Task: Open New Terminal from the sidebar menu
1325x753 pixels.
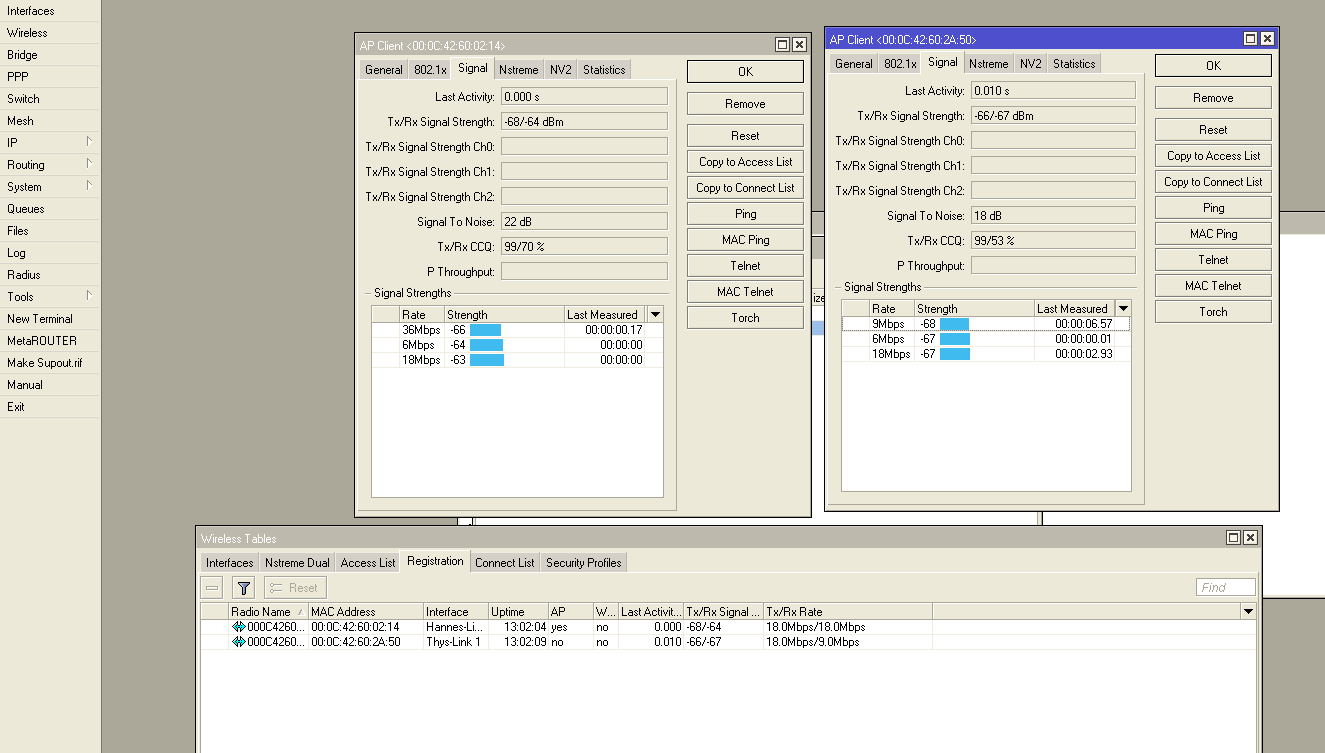Action: (40, 319)
